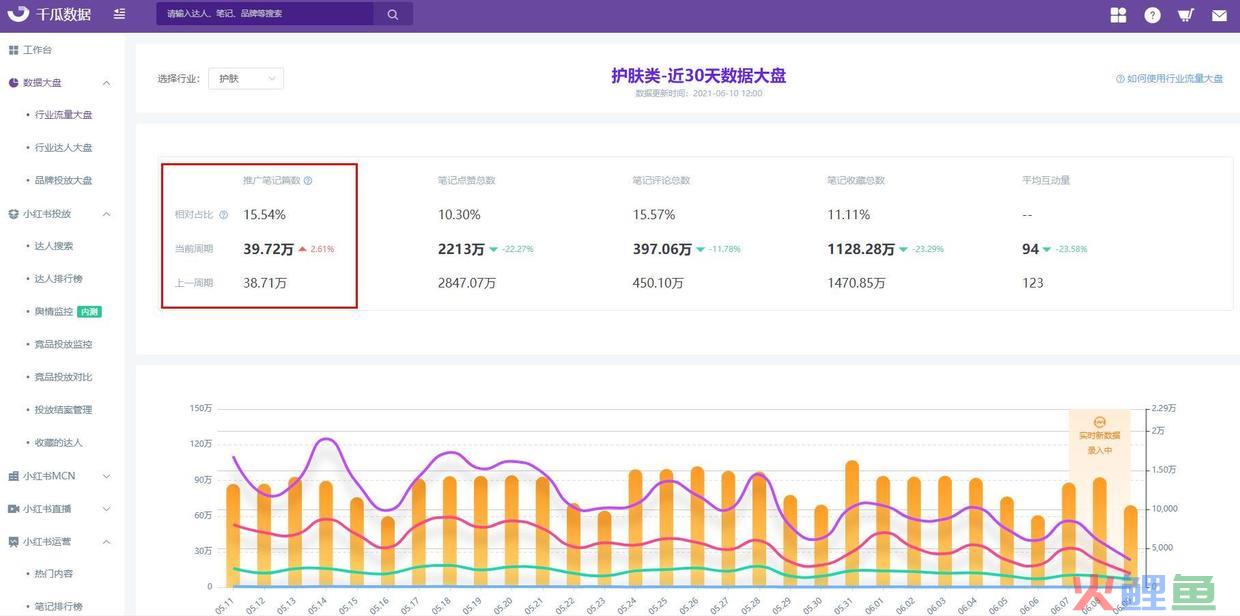
Task: Click the green down-arrow beside -23.29%
Action: 903,249
